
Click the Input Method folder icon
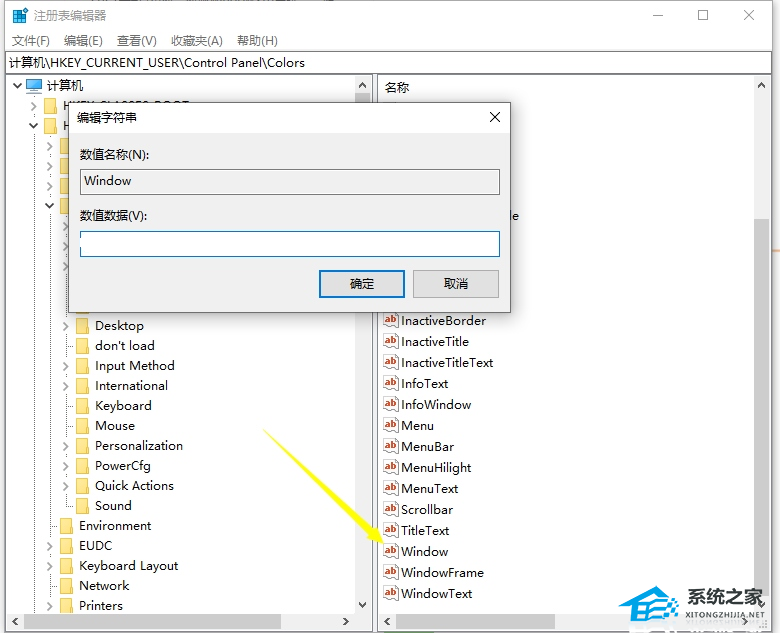point(83,366)
